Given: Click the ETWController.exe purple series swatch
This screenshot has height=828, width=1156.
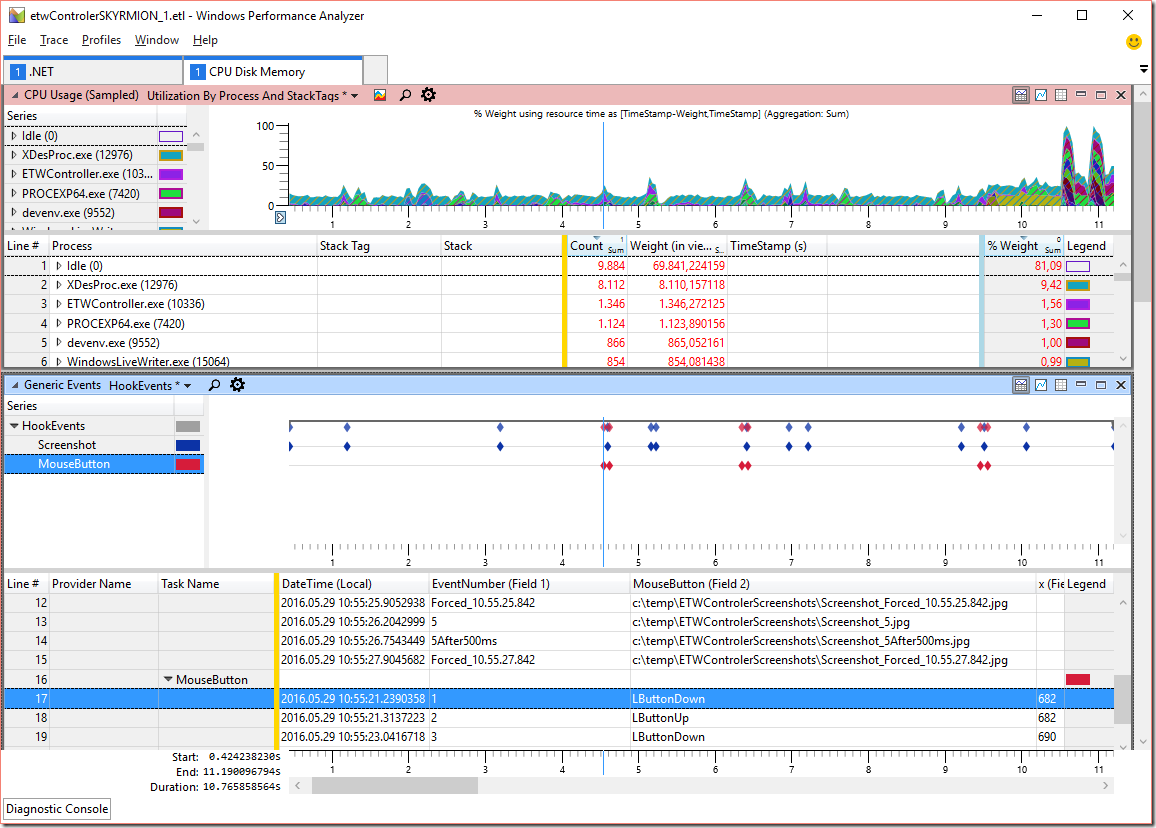Looking at the screenshot, I should pos(171,174).
